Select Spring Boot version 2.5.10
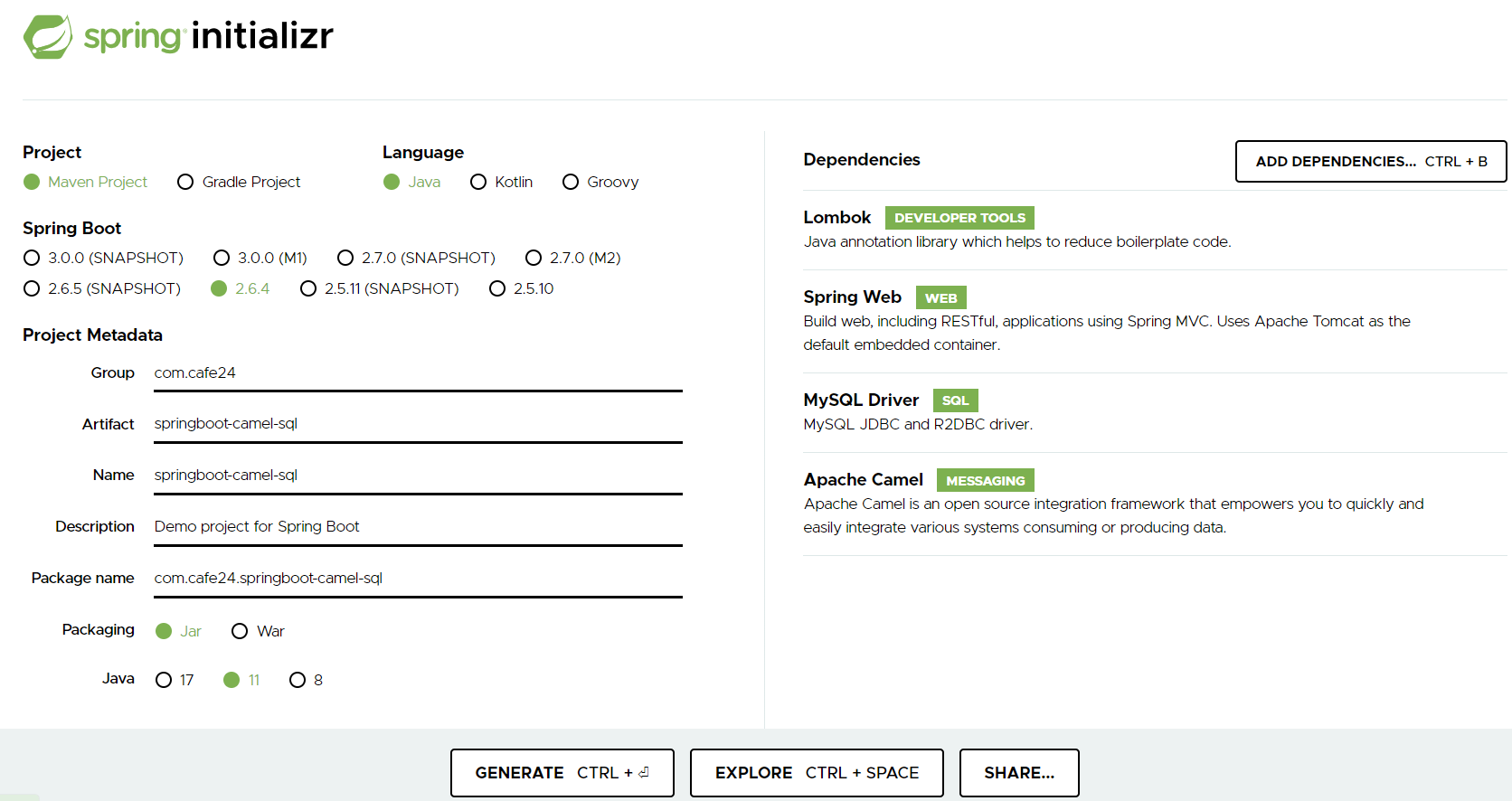1512x801 pixels. (521, 288)
